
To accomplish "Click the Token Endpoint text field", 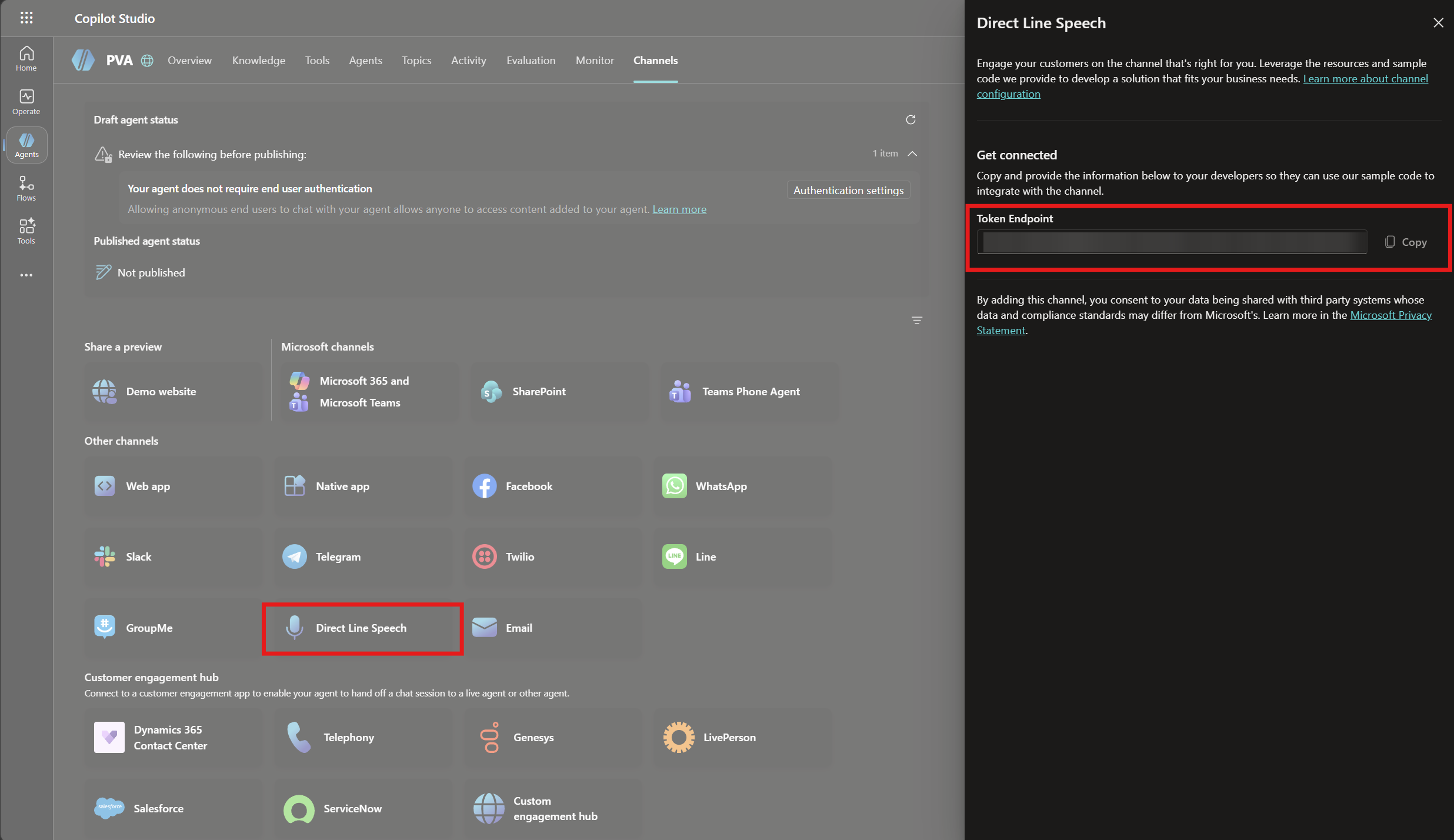I will [x=1172, y=242].
